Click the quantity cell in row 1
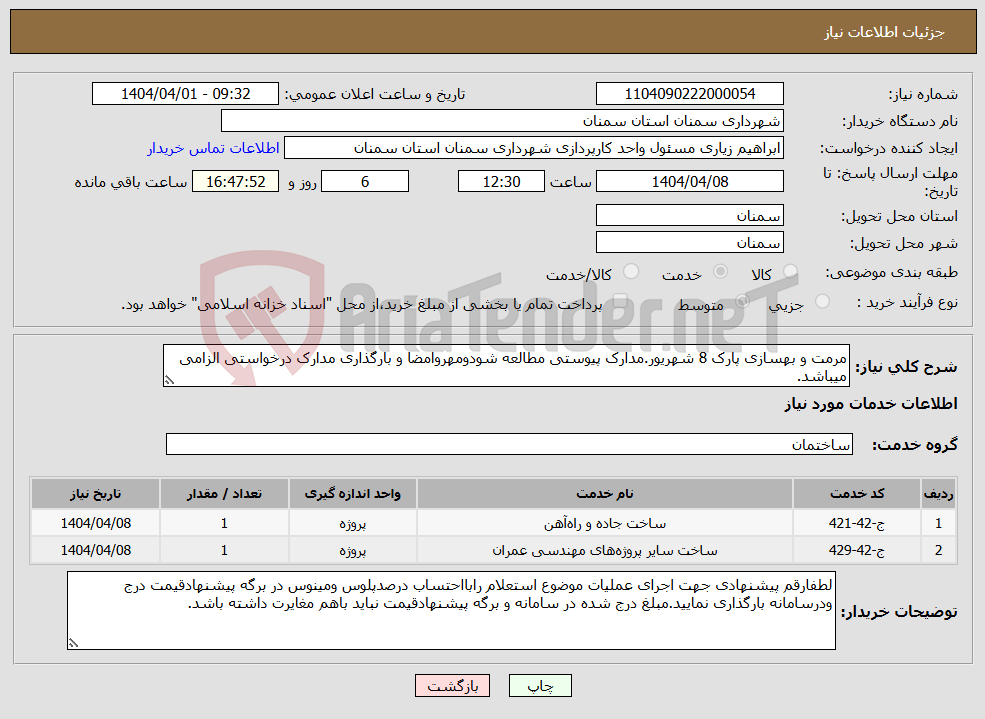The width and height of the screenshot is (985, 719). pos(224,523)
